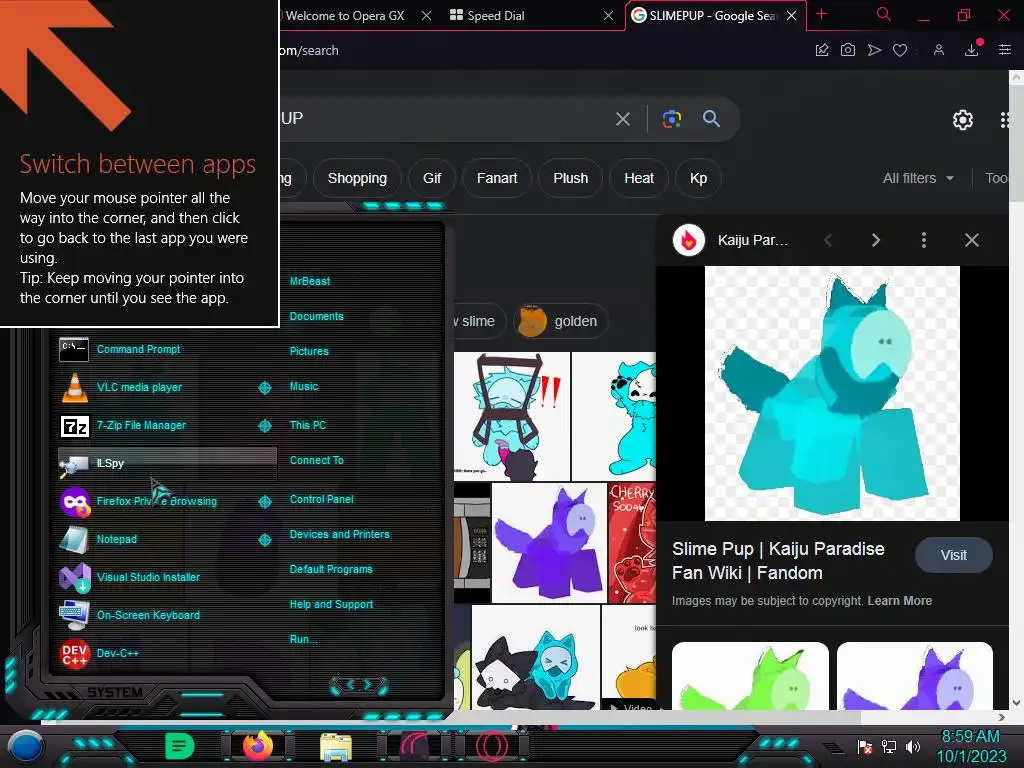Click the Action Center flag icon
This screenshot has width=1024, height=768.
point(865,746)
